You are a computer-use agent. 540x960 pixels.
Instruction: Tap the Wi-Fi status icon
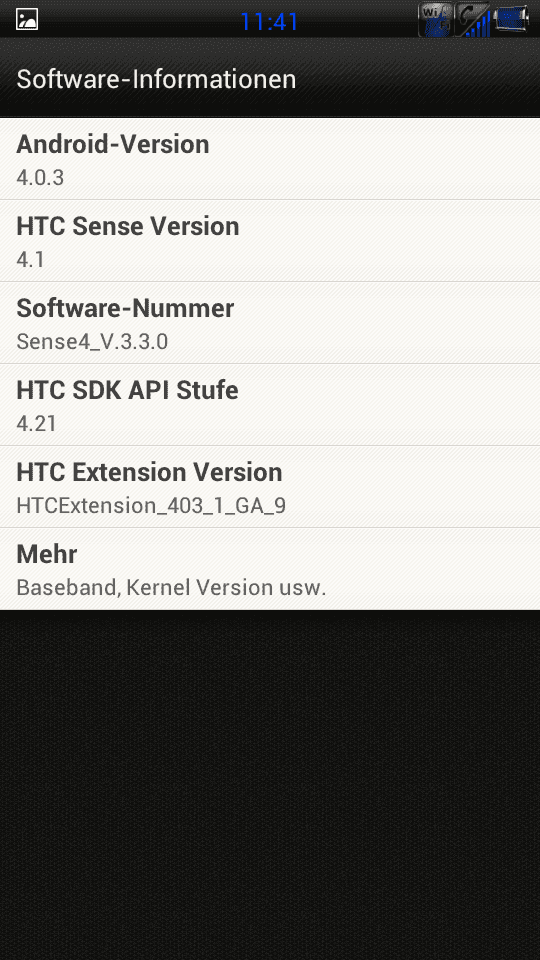click(435, 20)
